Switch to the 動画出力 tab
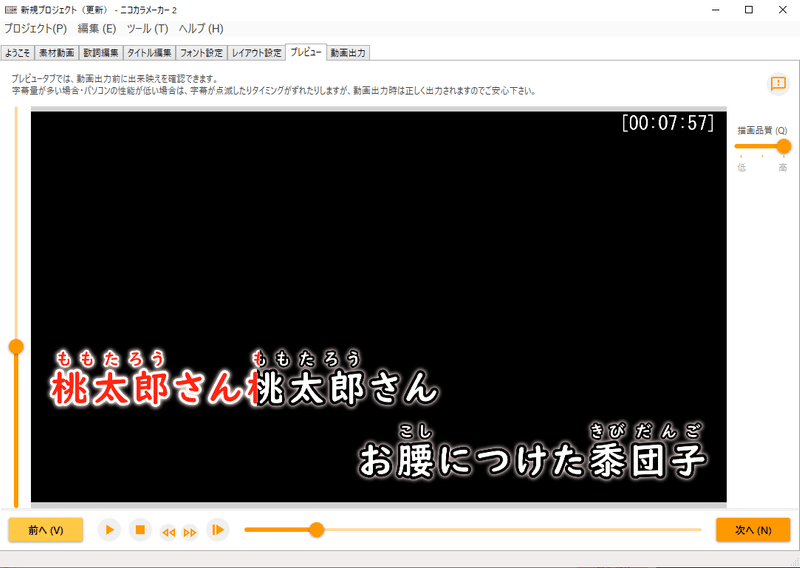Screen dimensions: 800x568 [x=348, y=53]
